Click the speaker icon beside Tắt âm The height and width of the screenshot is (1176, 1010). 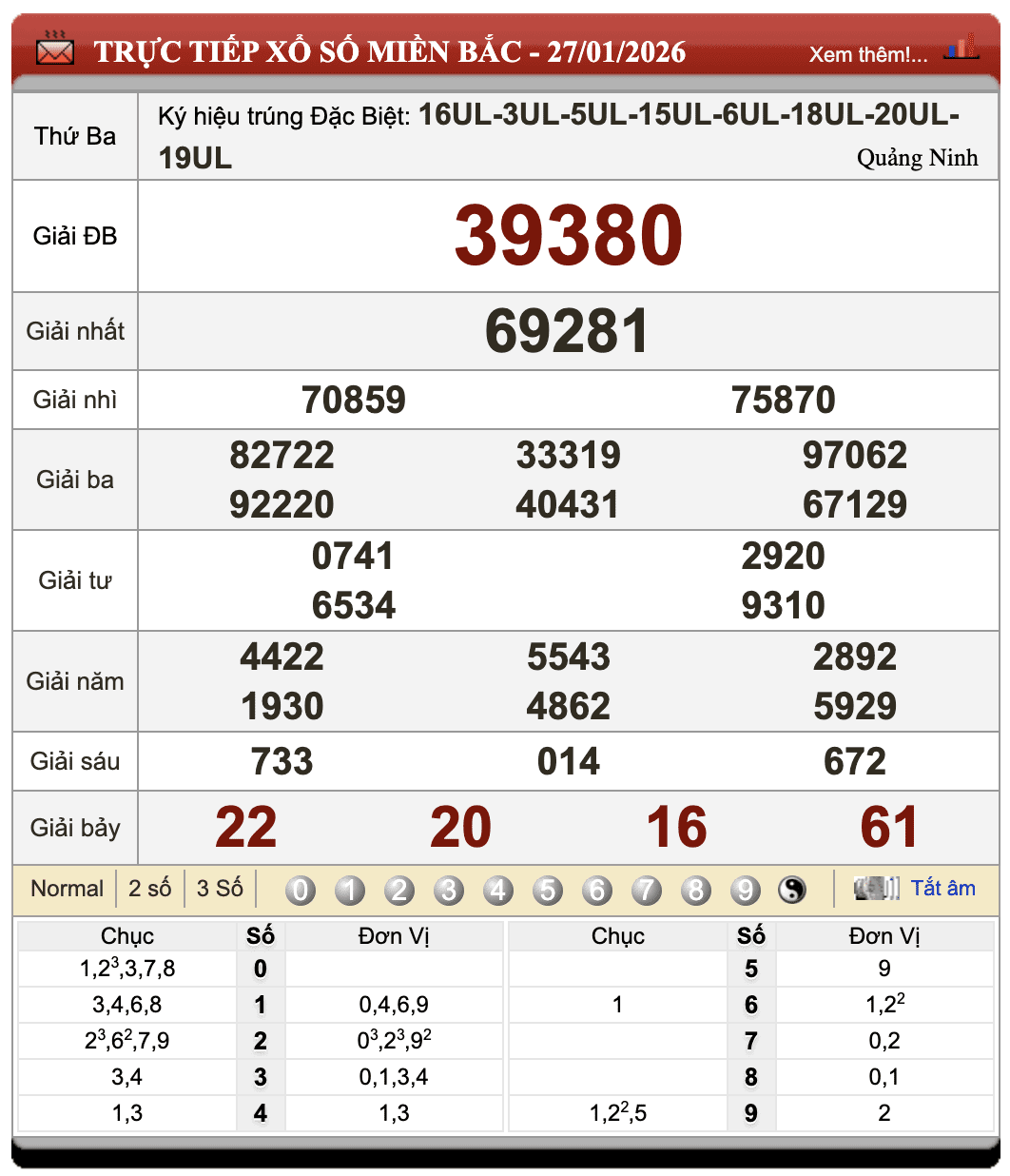[876, 889]
